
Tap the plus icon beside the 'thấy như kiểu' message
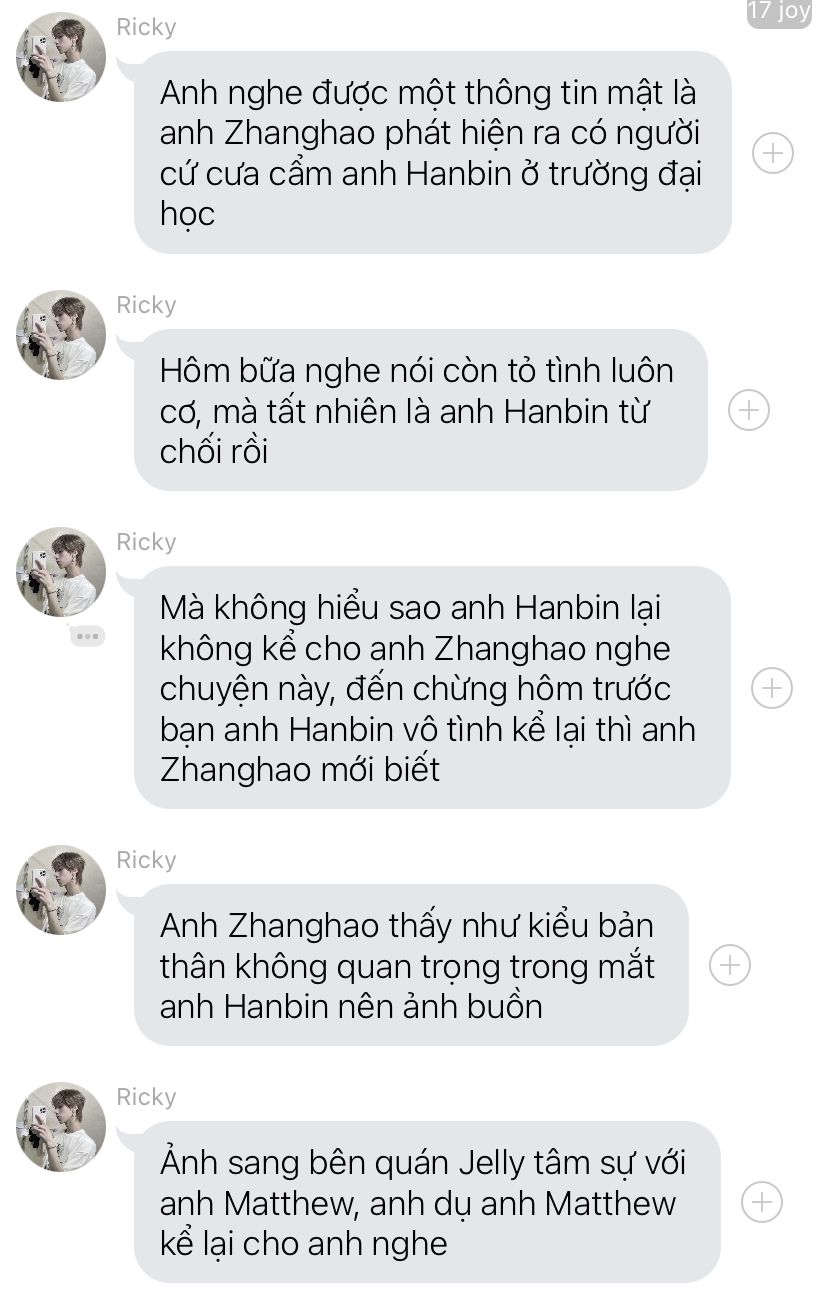coord(730,965)
